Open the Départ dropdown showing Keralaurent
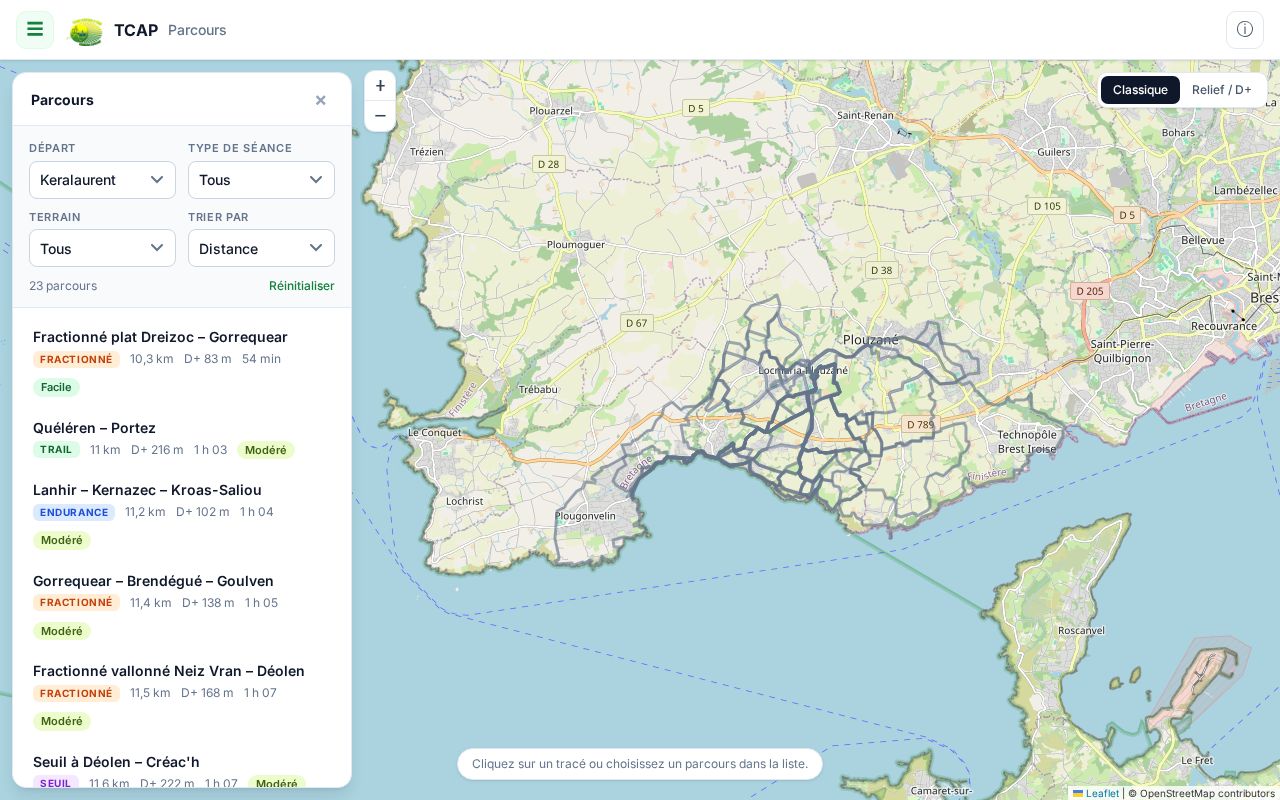 tap(102, 180)
